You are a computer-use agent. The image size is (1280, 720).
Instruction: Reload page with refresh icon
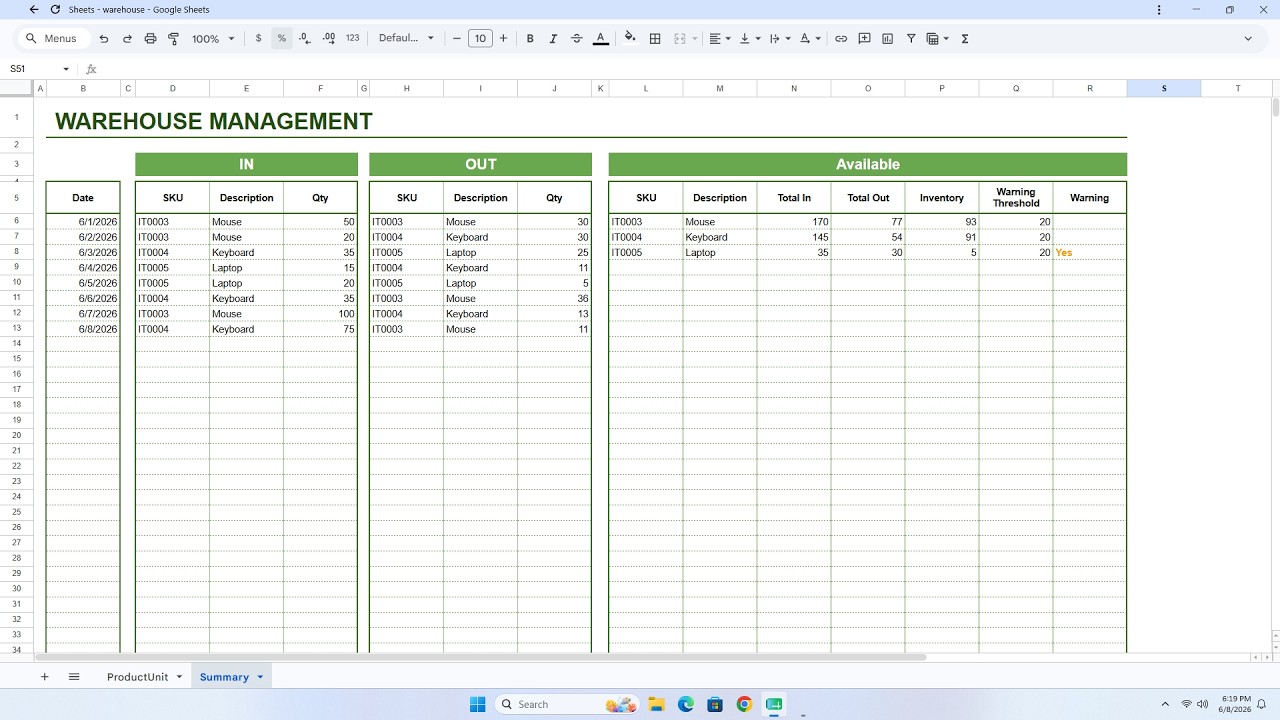(x=55, y=9)
